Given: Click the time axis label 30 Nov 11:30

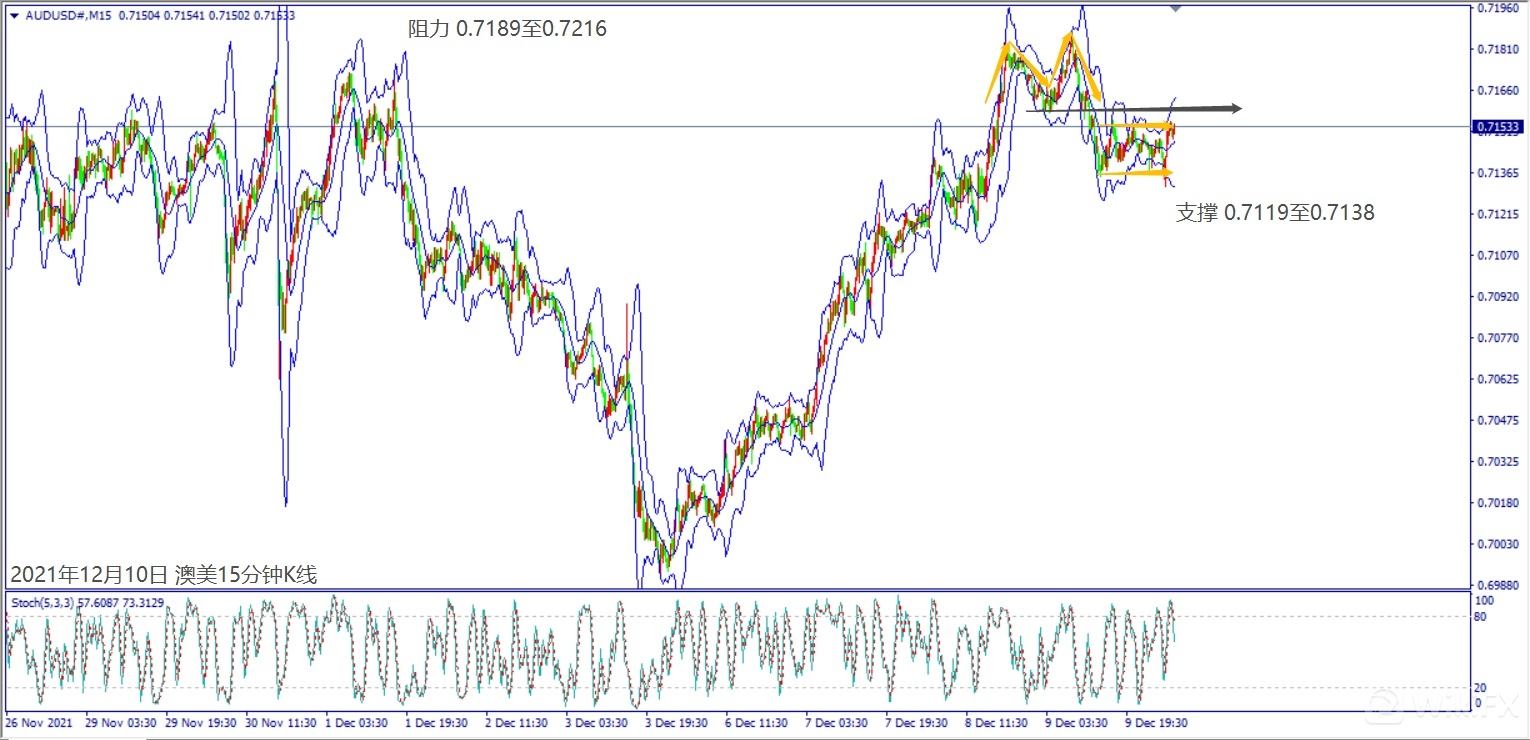Looking at the screenshot, I should point(282,722).
